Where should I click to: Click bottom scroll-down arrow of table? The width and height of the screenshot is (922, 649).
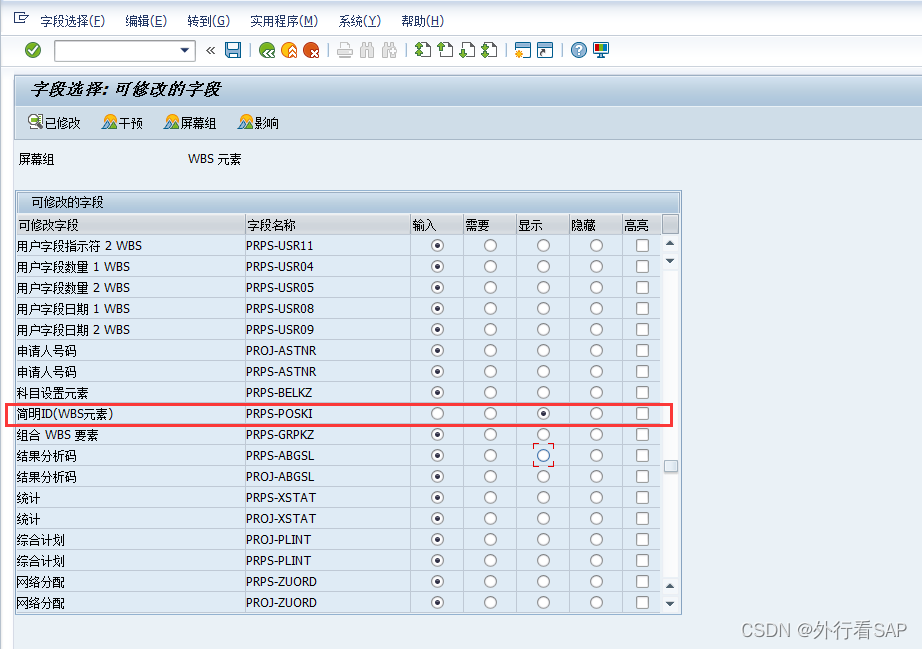[x=670, y=604]
